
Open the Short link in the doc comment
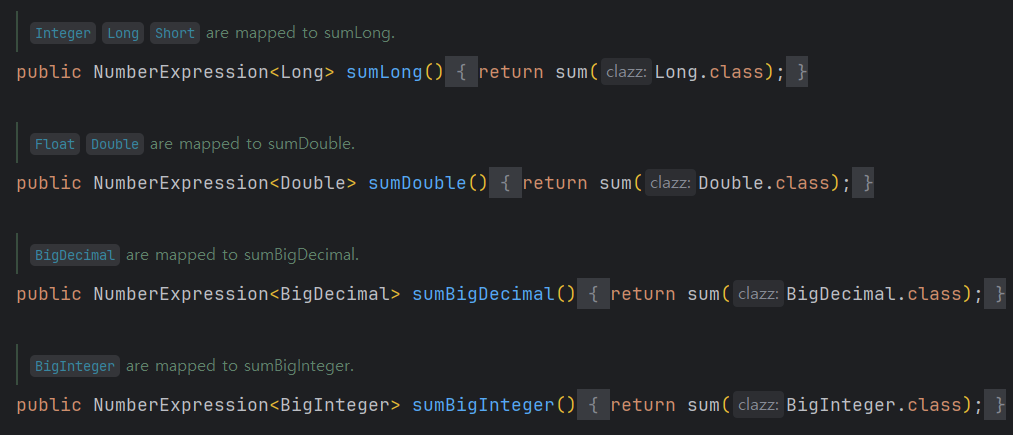175,33
